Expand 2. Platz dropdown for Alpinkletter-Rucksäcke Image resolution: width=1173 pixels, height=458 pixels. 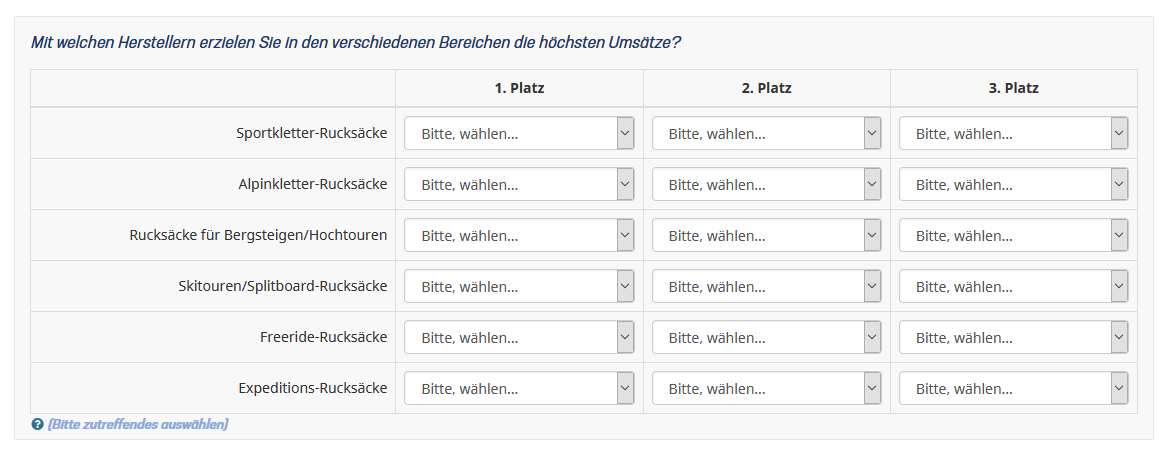[766, 184]
